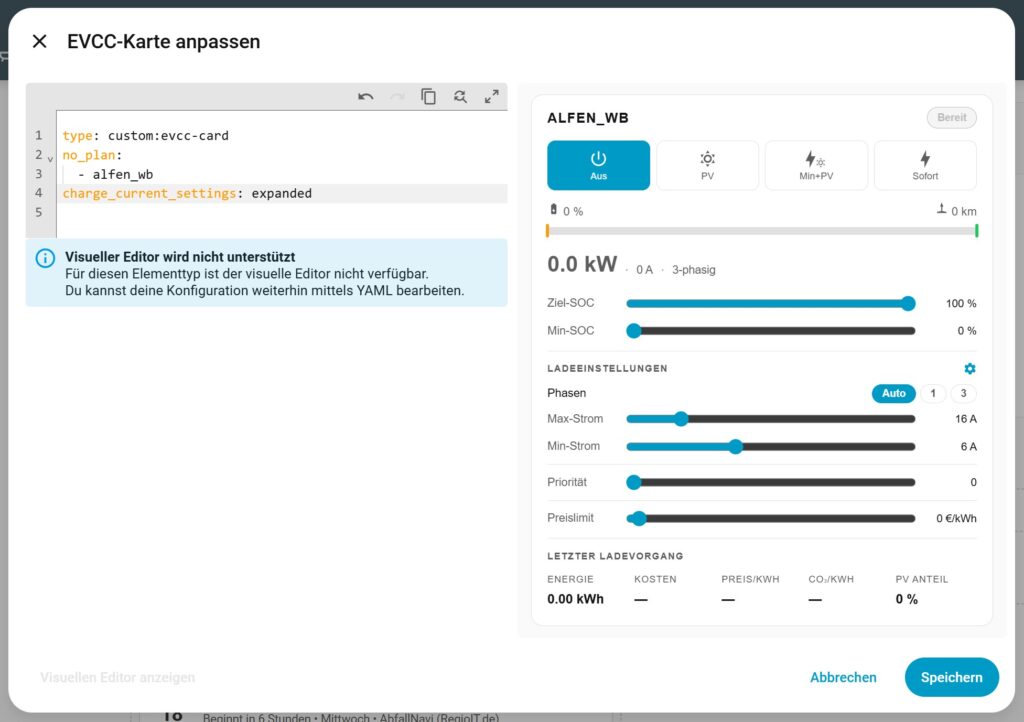
Task: Choose Auto phase selection
Action: (893, 393)
